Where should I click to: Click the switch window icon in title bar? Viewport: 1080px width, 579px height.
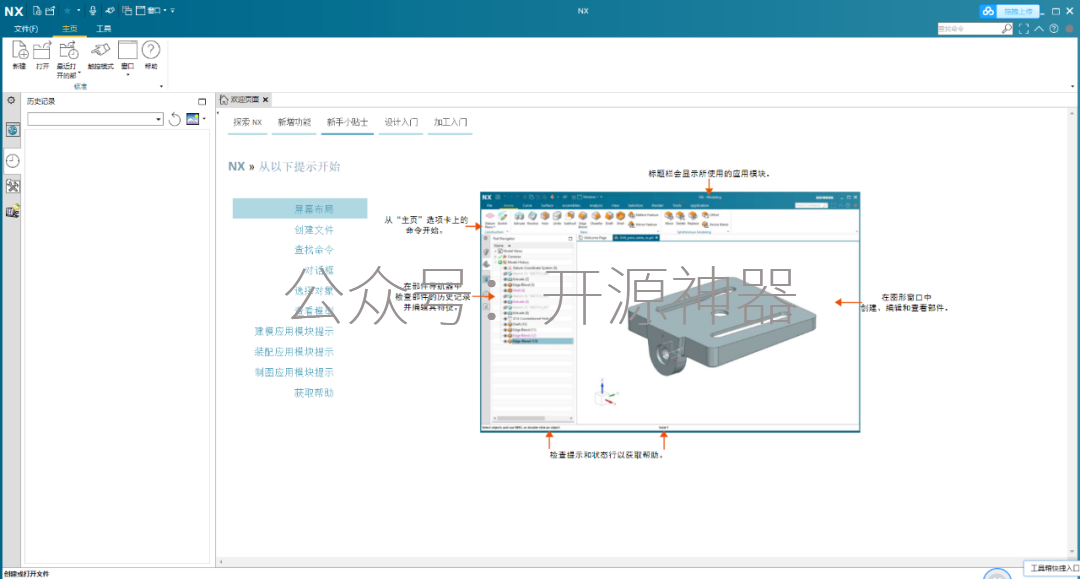coord(127,10)
